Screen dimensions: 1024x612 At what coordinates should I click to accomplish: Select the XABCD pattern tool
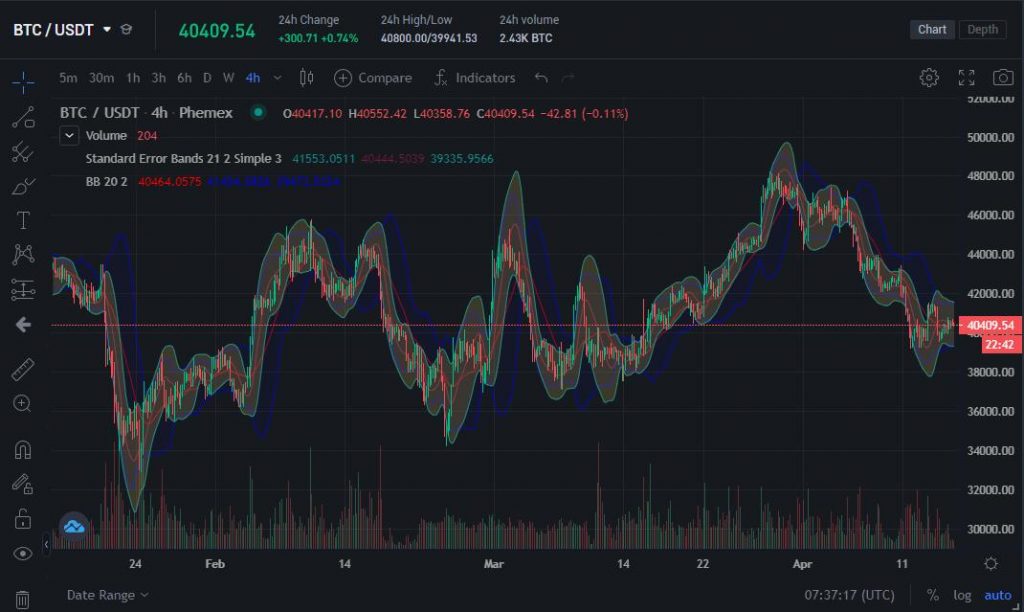tap(22, 255)
